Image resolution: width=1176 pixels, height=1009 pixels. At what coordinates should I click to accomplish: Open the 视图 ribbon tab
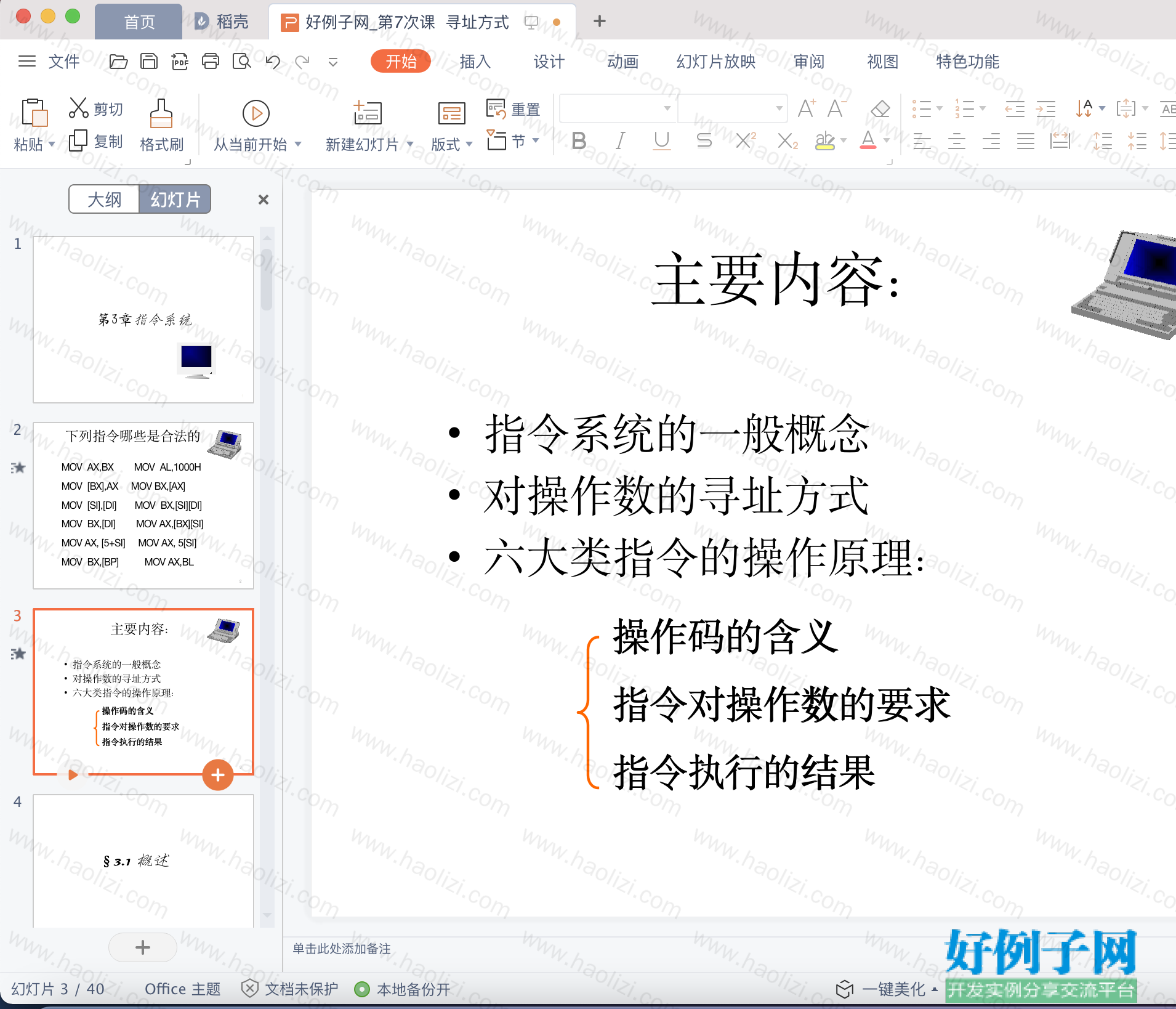click(882, 62)
